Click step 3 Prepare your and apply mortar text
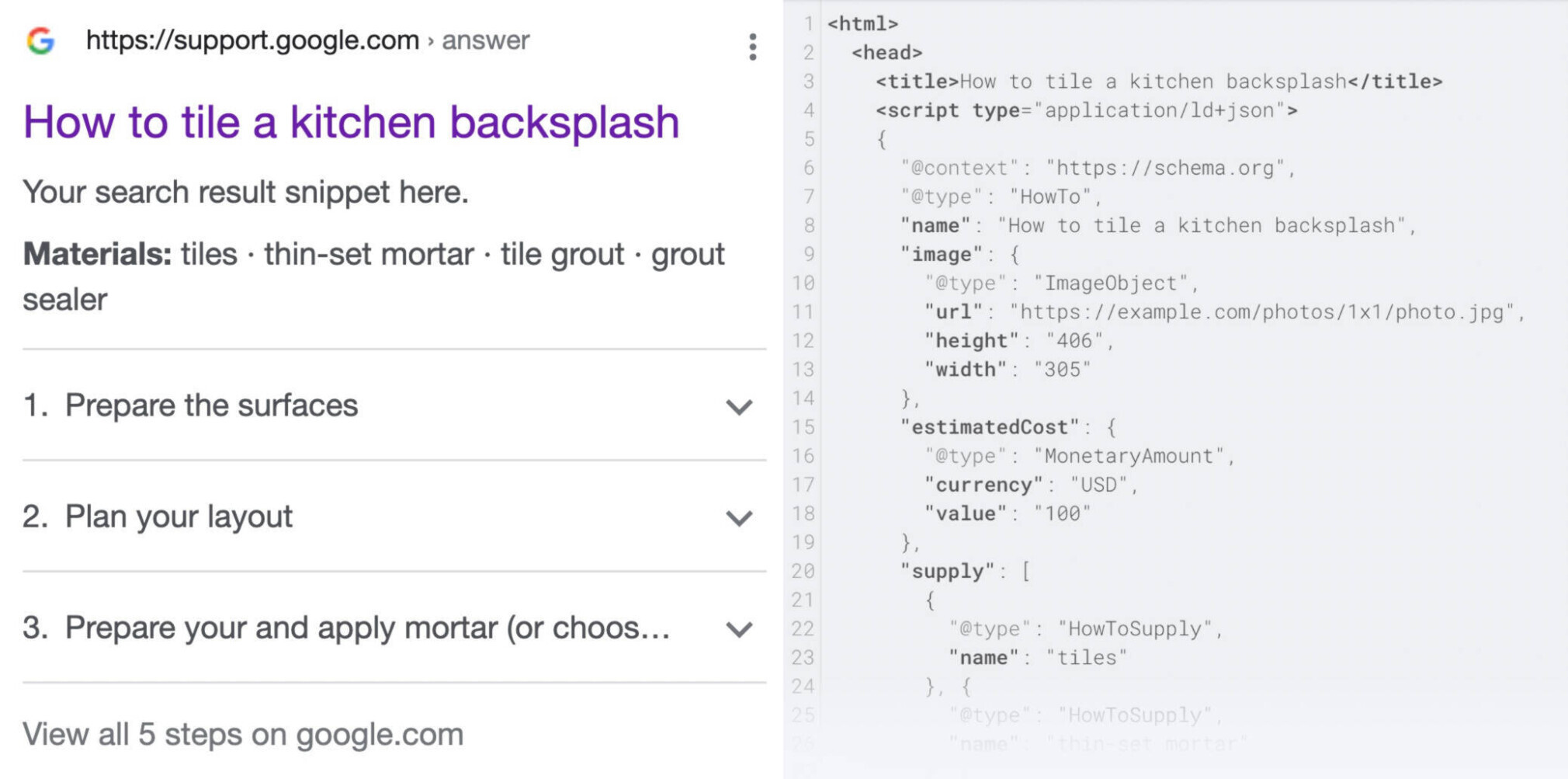 [366, 628]
